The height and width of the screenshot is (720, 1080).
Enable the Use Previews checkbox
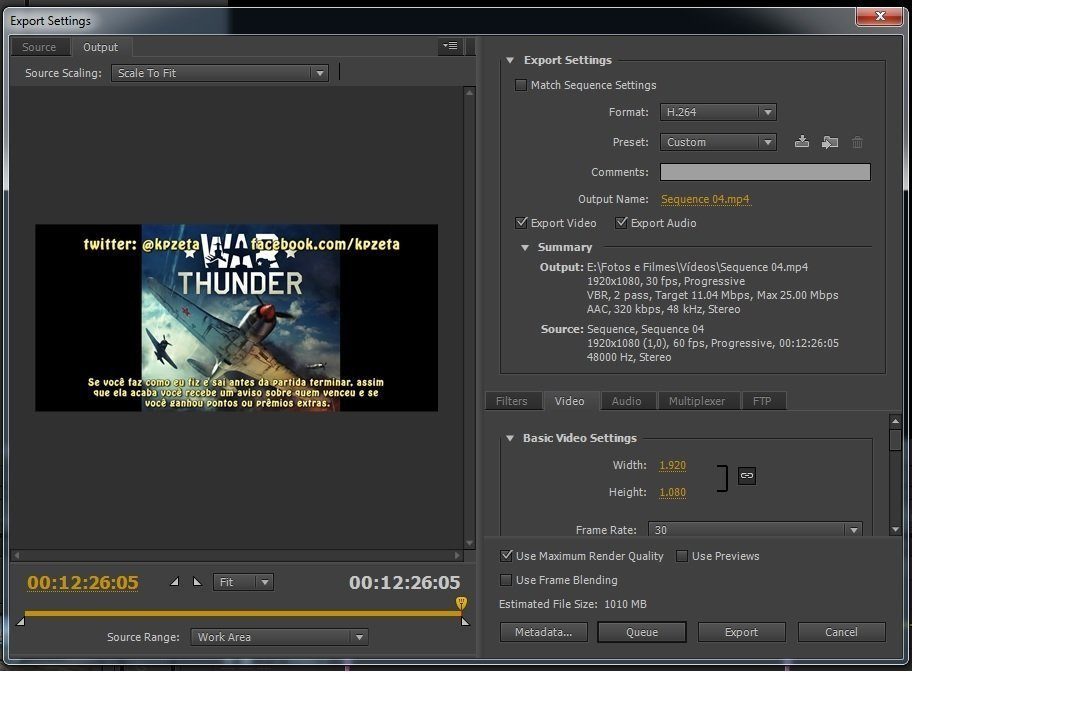[682, 555]
